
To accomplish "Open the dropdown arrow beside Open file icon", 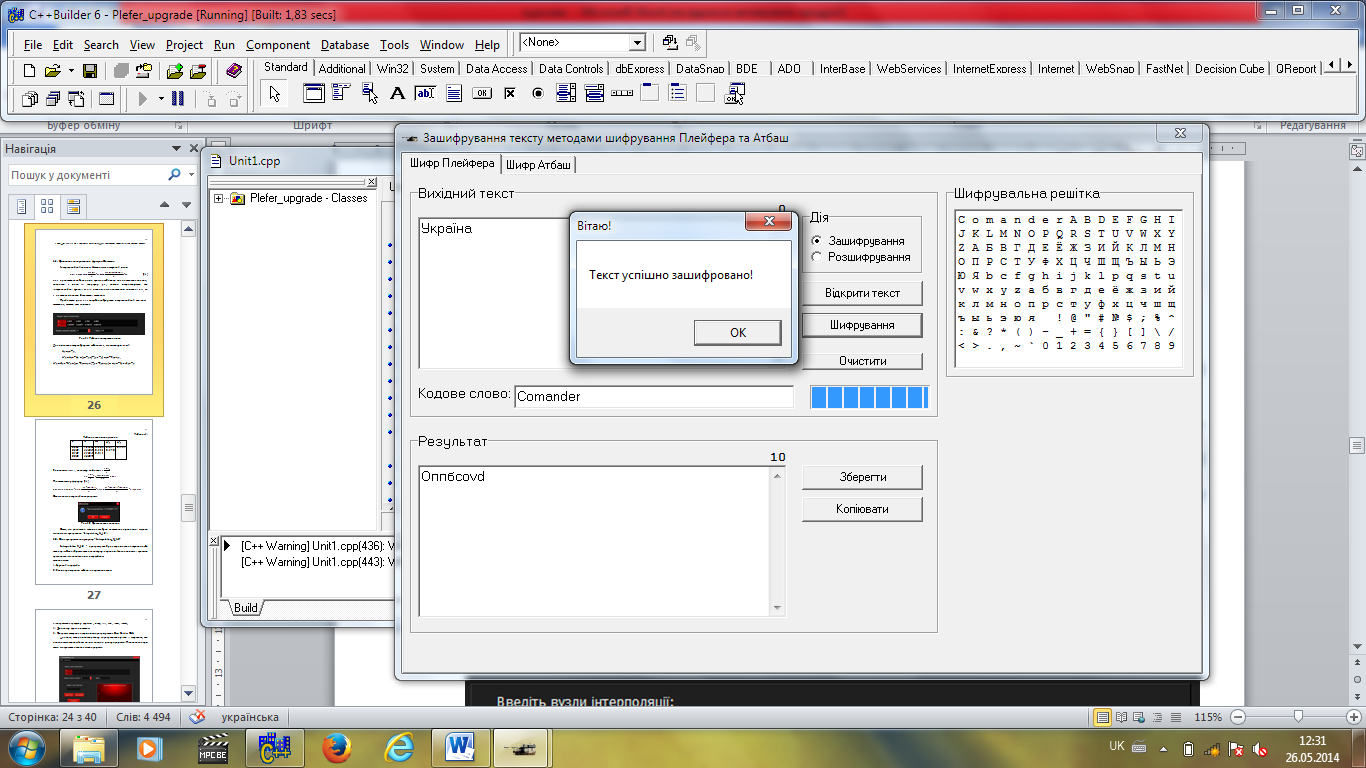I will [71, 71].
